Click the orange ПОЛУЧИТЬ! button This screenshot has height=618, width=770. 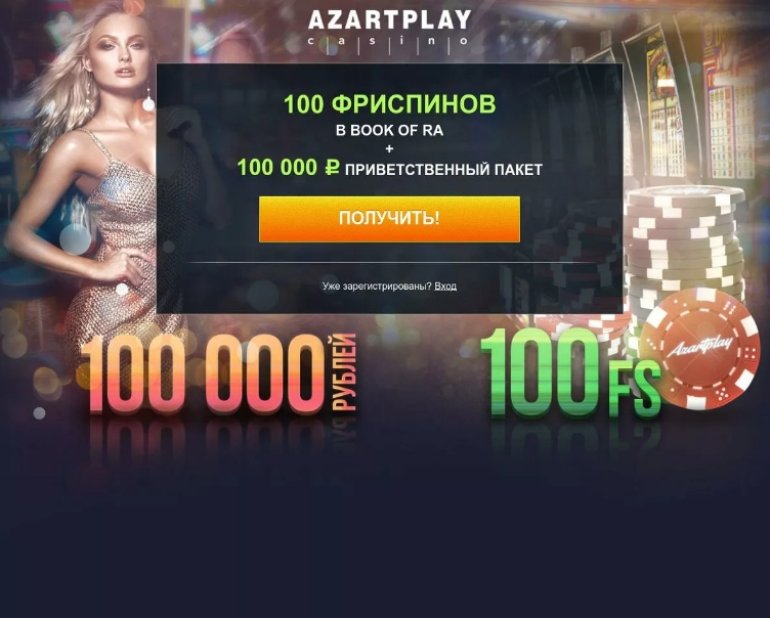pos(389,219)
